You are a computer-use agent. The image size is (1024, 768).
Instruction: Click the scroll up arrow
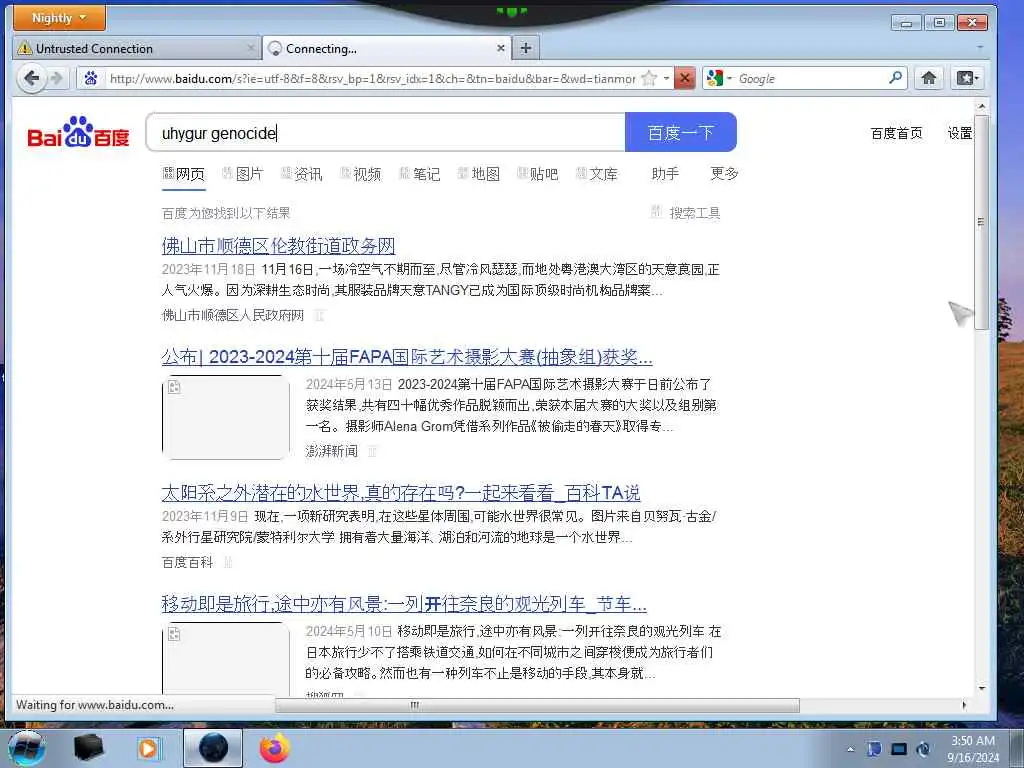(x=981, y=106)
